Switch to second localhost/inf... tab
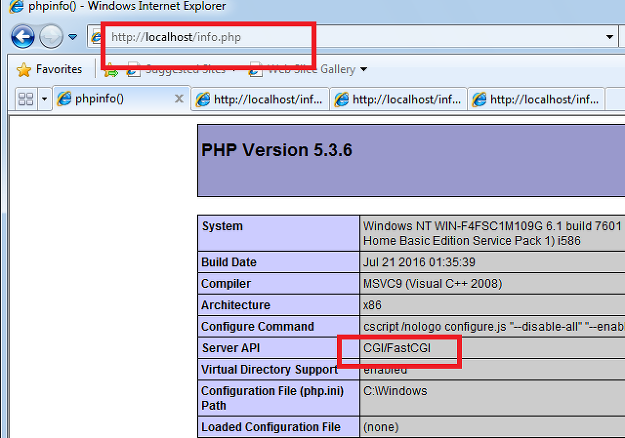Viewport: 625px width, 438px height. (259, 99)
